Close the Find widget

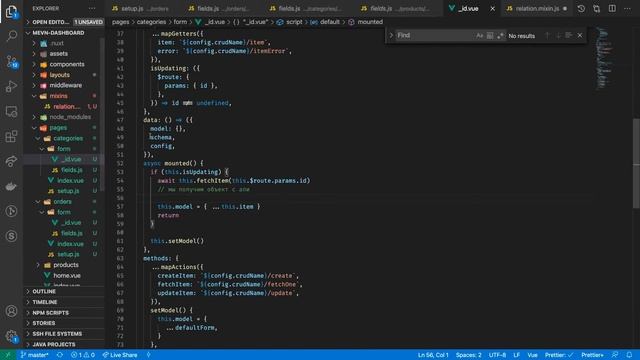580,36
